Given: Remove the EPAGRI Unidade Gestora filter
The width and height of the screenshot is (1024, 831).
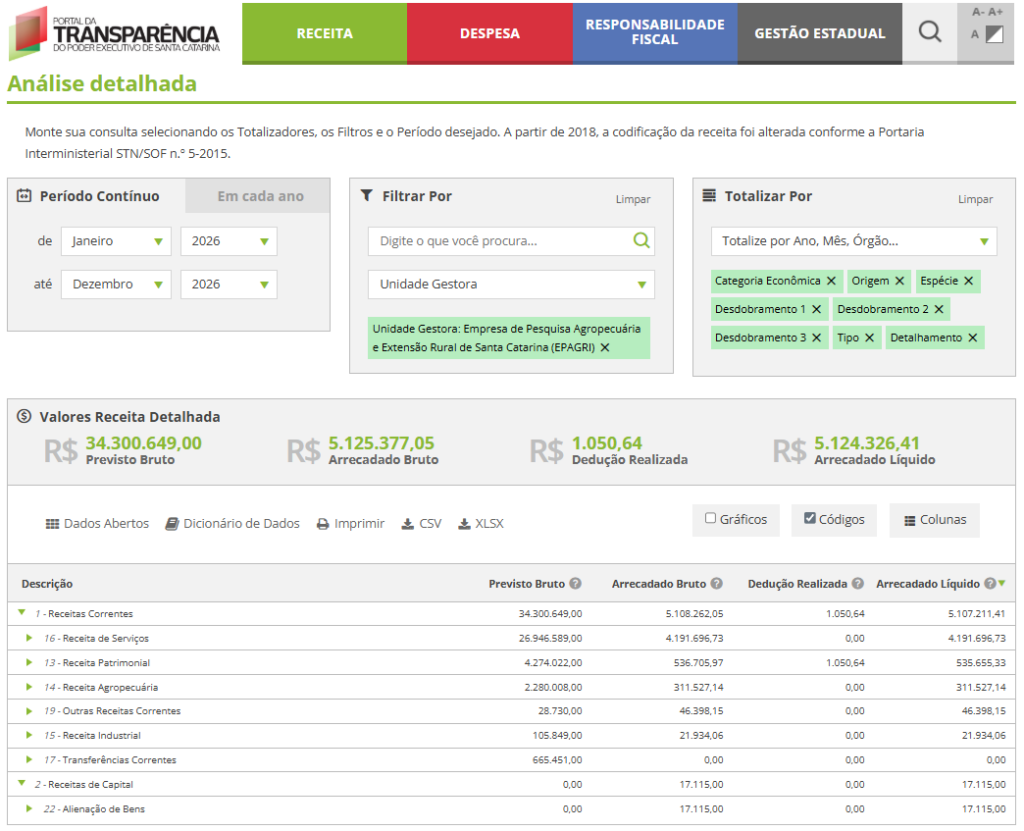Looking at the screenshot, I should click(x=605, y=348).
